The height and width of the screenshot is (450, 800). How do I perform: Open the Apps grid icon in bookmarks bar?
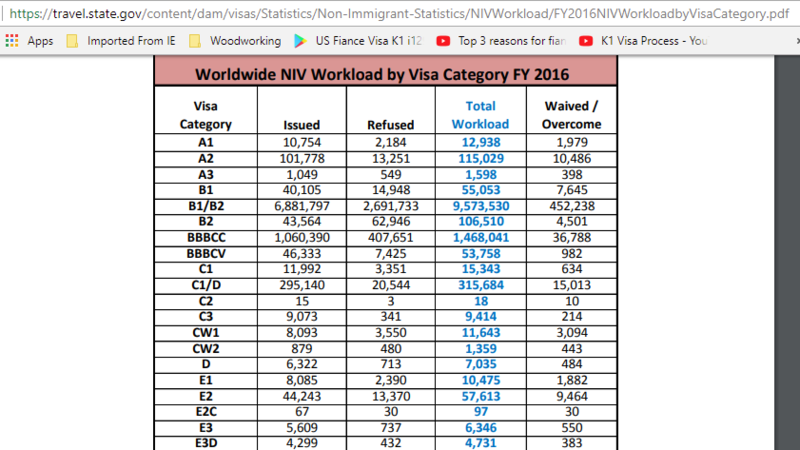13,42
